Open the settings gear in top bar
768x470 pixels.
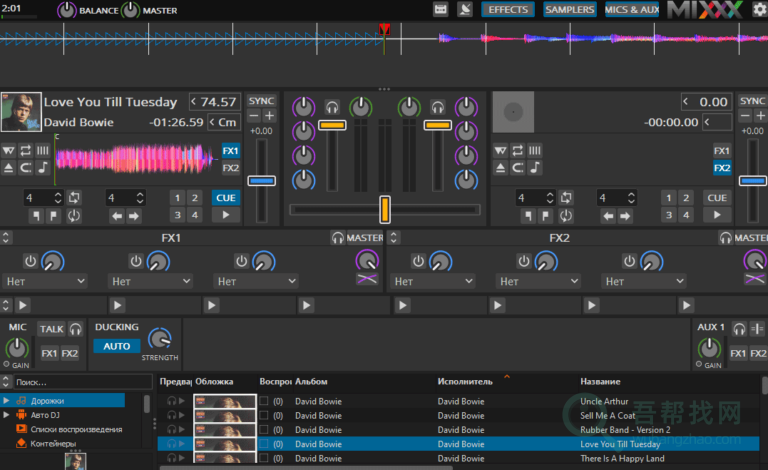click(x=759, y=10)
